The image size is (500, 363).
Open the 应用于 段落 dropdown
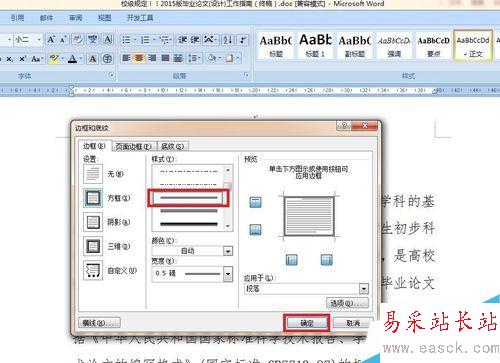pyautogui.click(x=364, y=288)
